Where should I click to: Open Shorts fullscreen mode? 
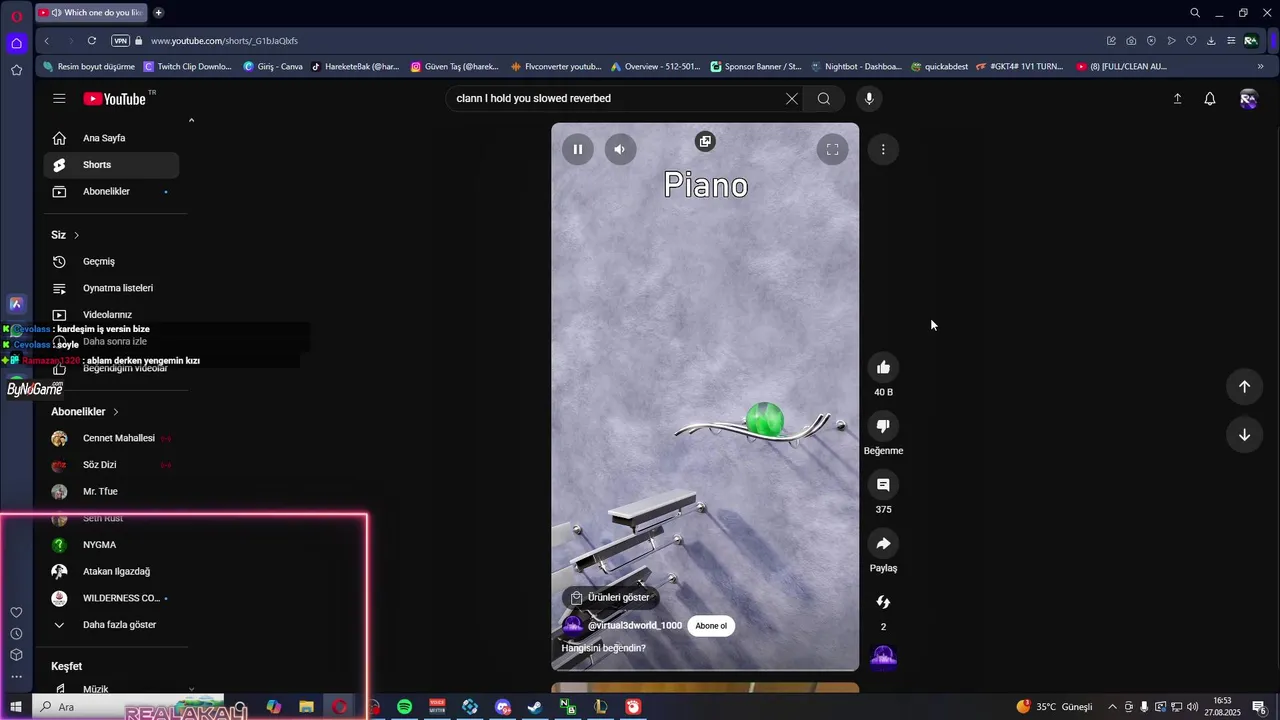832,149
